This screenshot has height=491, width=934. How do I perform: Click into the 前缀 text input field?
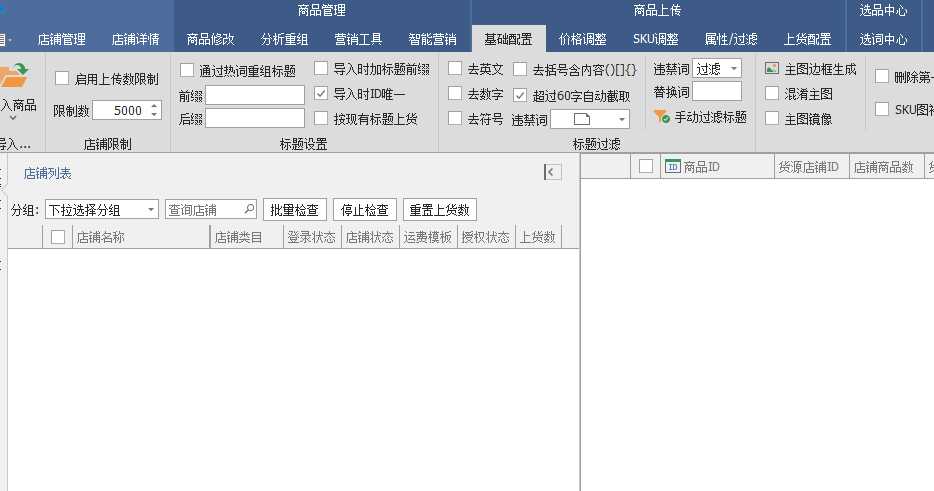pyautogui.click(x=255, y=95)
